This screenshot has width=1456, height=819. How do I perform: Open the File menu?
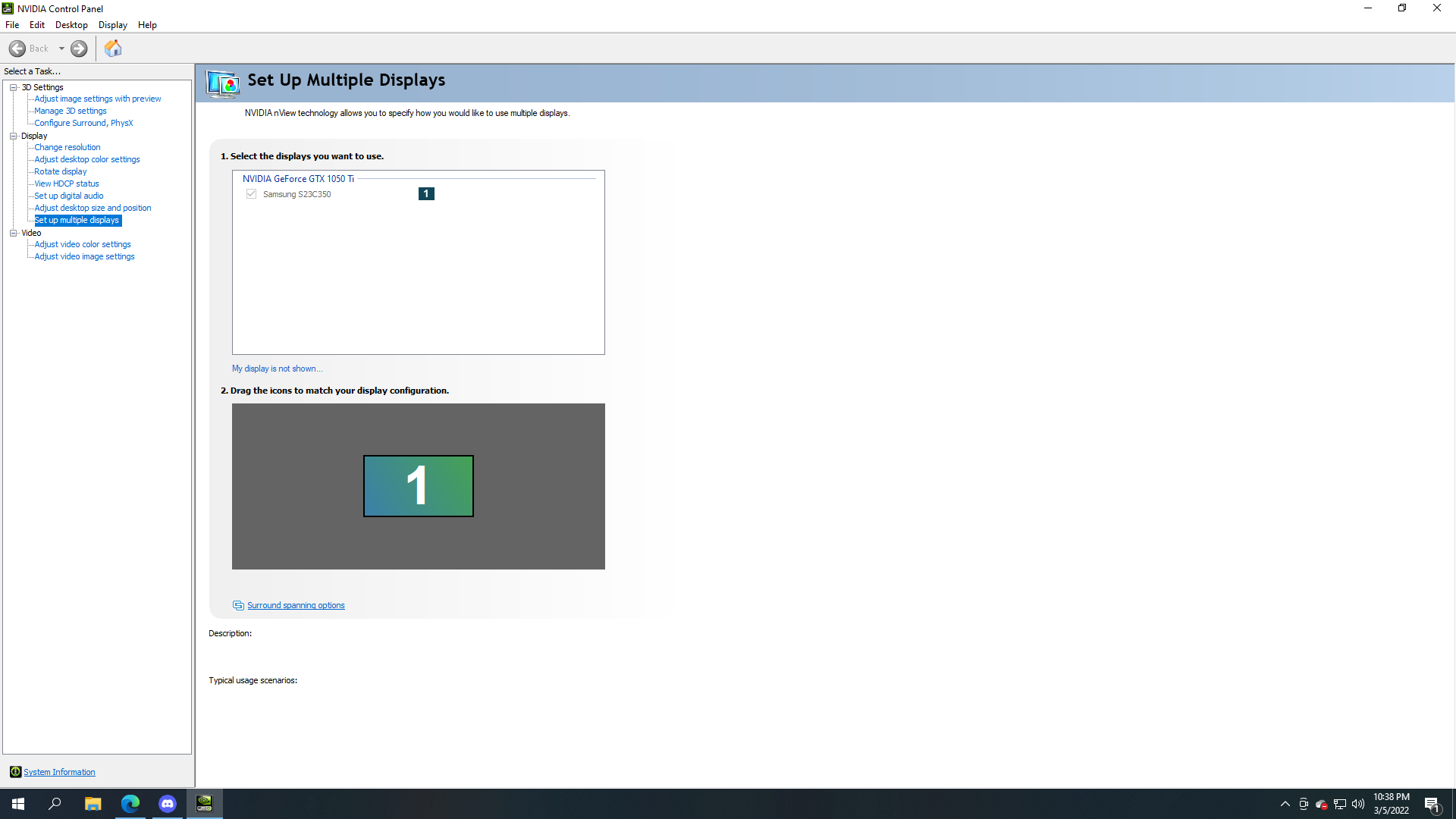(x=12, y=25)
